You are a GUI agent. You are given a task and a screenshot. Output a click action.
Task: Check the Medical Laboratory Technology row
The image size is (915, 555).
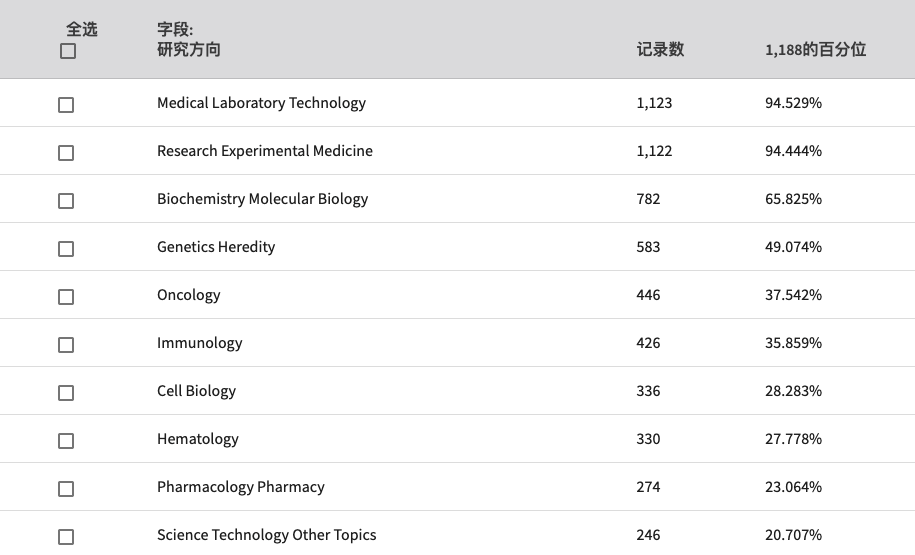coord(66,105)
